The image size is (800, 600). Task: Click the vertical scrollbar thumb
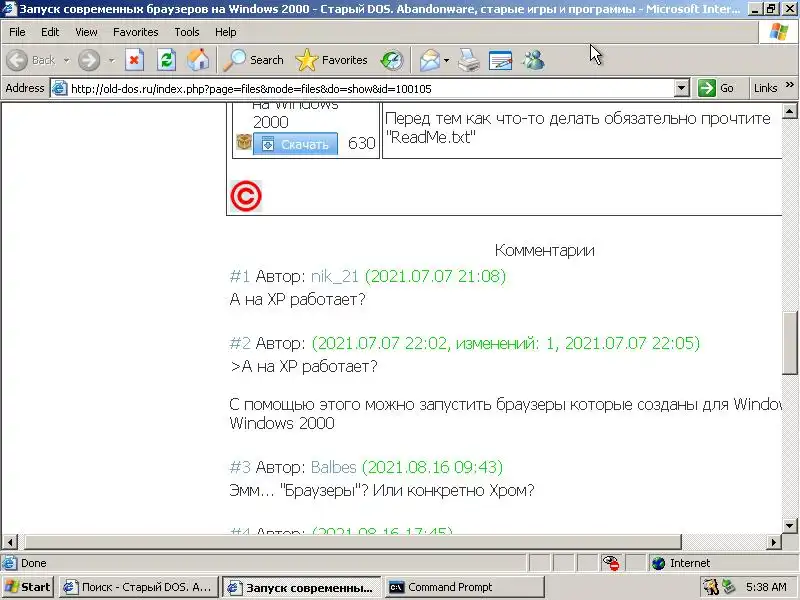(x=790, y=344)
